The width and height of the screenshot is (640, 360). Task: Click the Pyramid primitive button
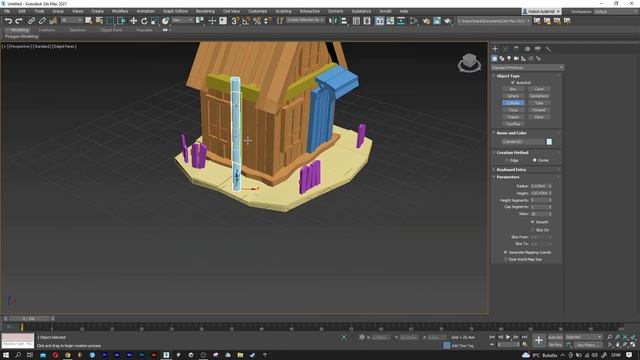(x=539, y=110)
